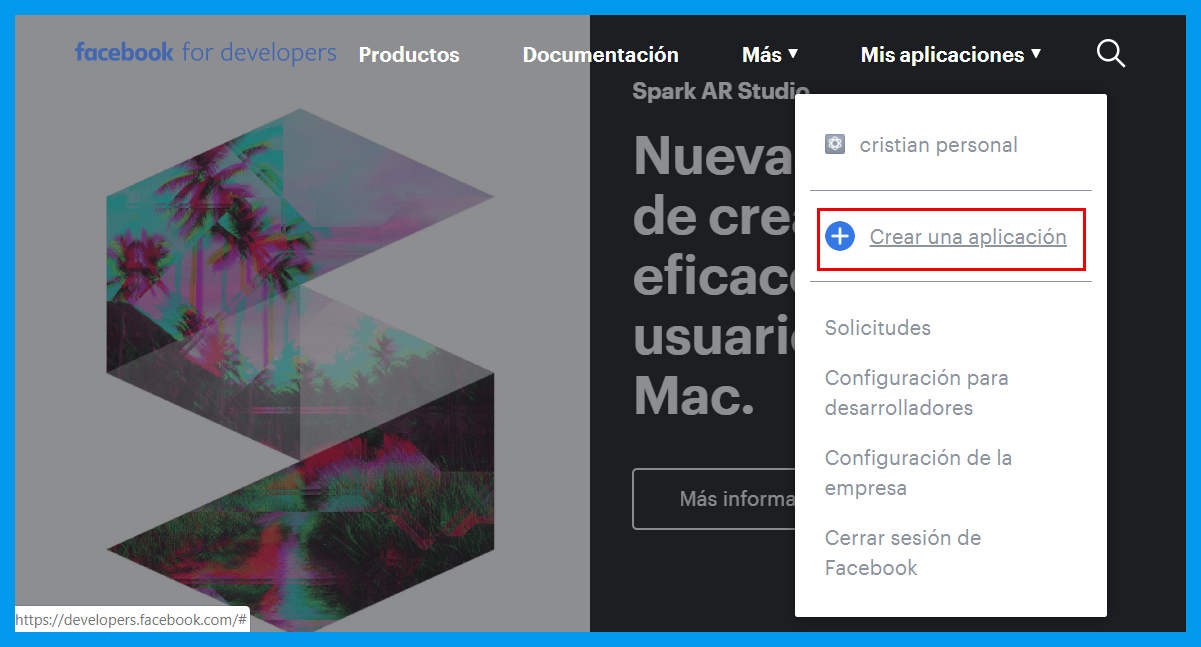
Task: Open Configuración para desarrolladores
Action: click(917, 393)
